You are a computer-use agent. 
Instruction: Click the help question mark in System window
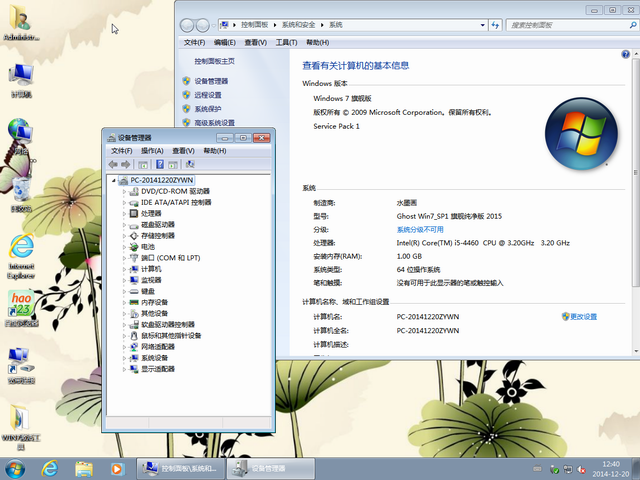625,54
